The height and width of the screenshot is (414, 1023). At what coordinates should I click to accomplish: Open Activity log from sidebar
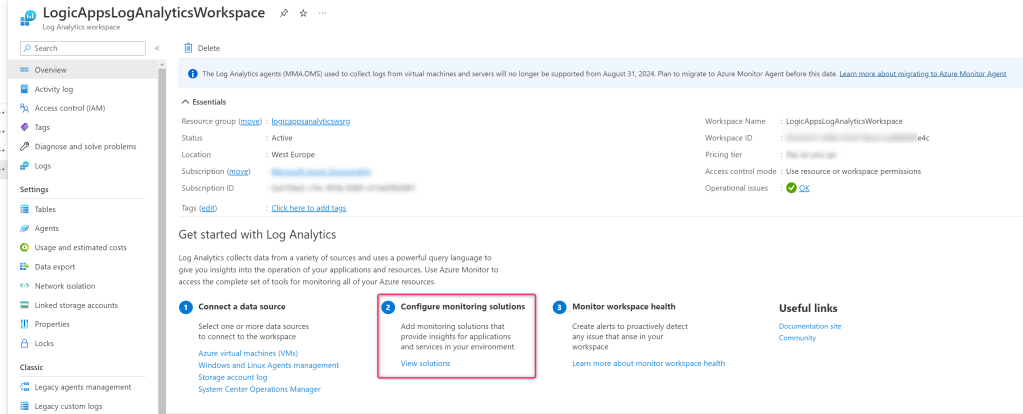coord(53,89)
